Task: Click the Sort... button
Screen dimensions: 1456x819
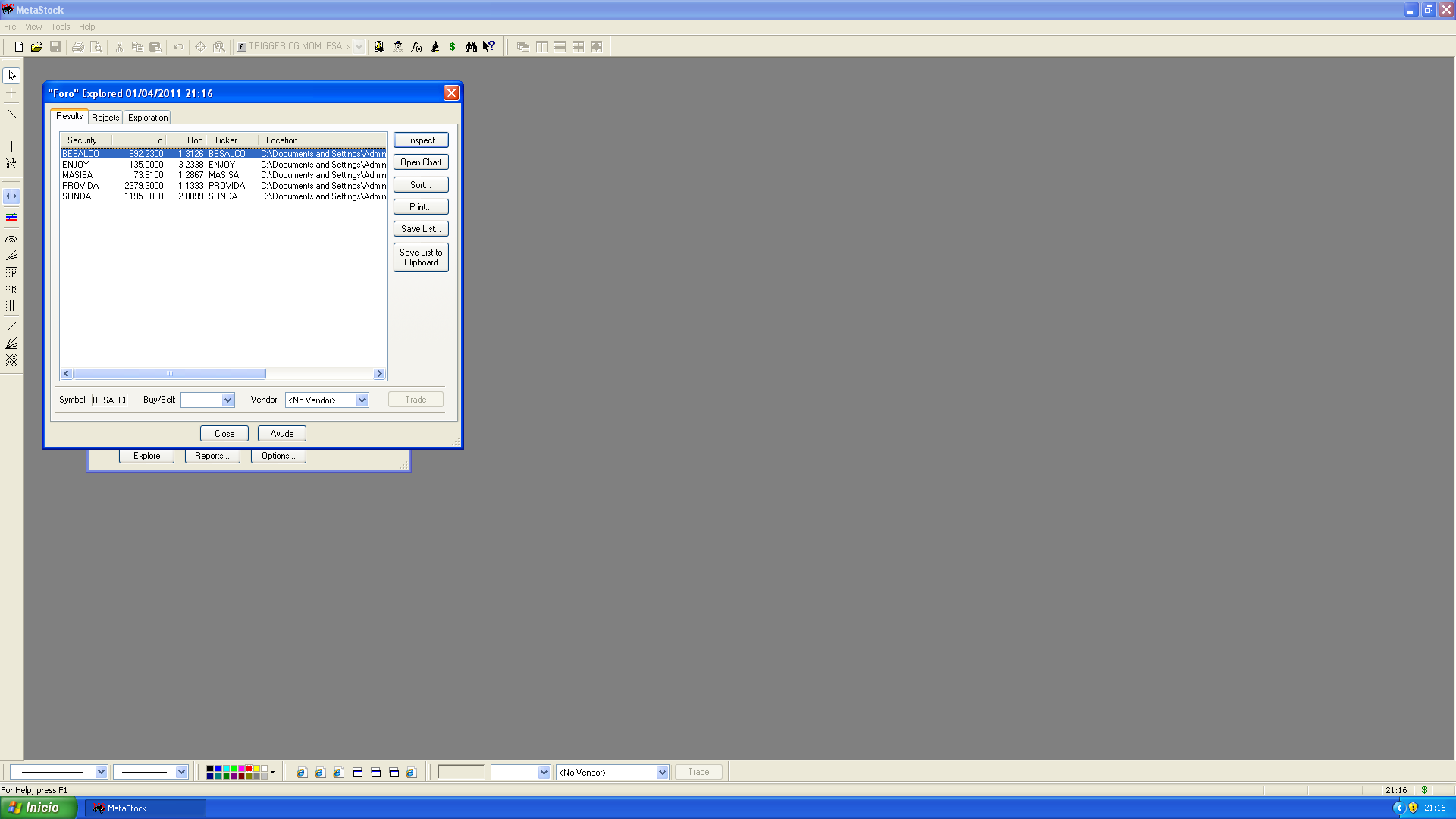Action: click(421, 185)
